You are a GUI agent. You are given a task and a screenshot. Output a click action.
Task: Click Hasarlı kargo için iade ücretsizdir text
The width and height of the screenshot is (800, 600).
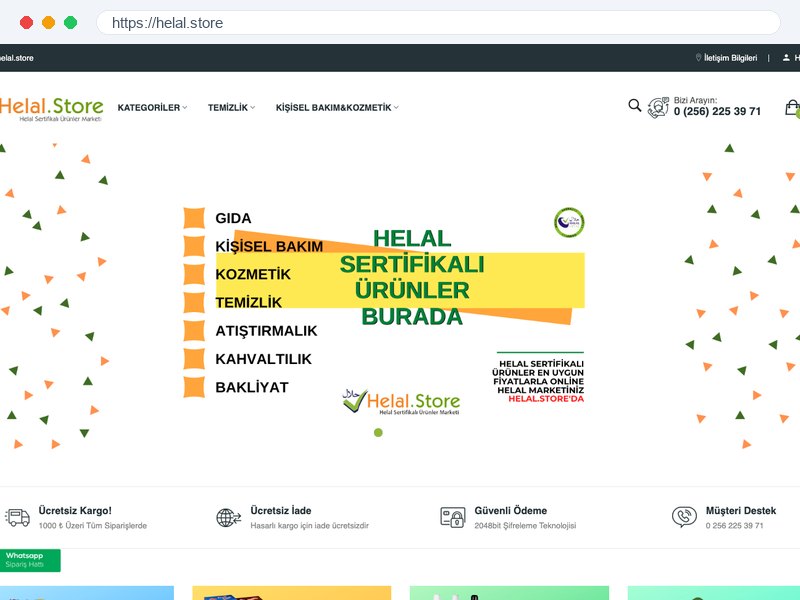309,526
